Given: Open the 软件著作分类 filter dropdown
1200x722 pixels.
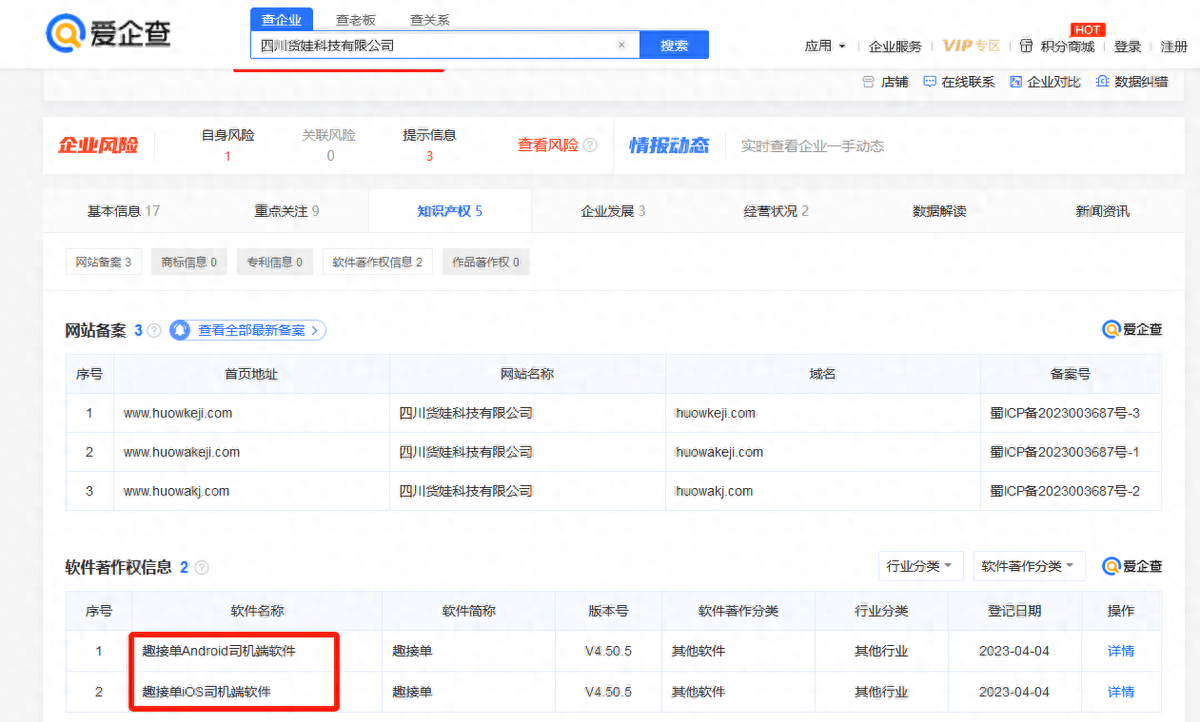Looking at the screenshot, I should (x=1028, y=566).
